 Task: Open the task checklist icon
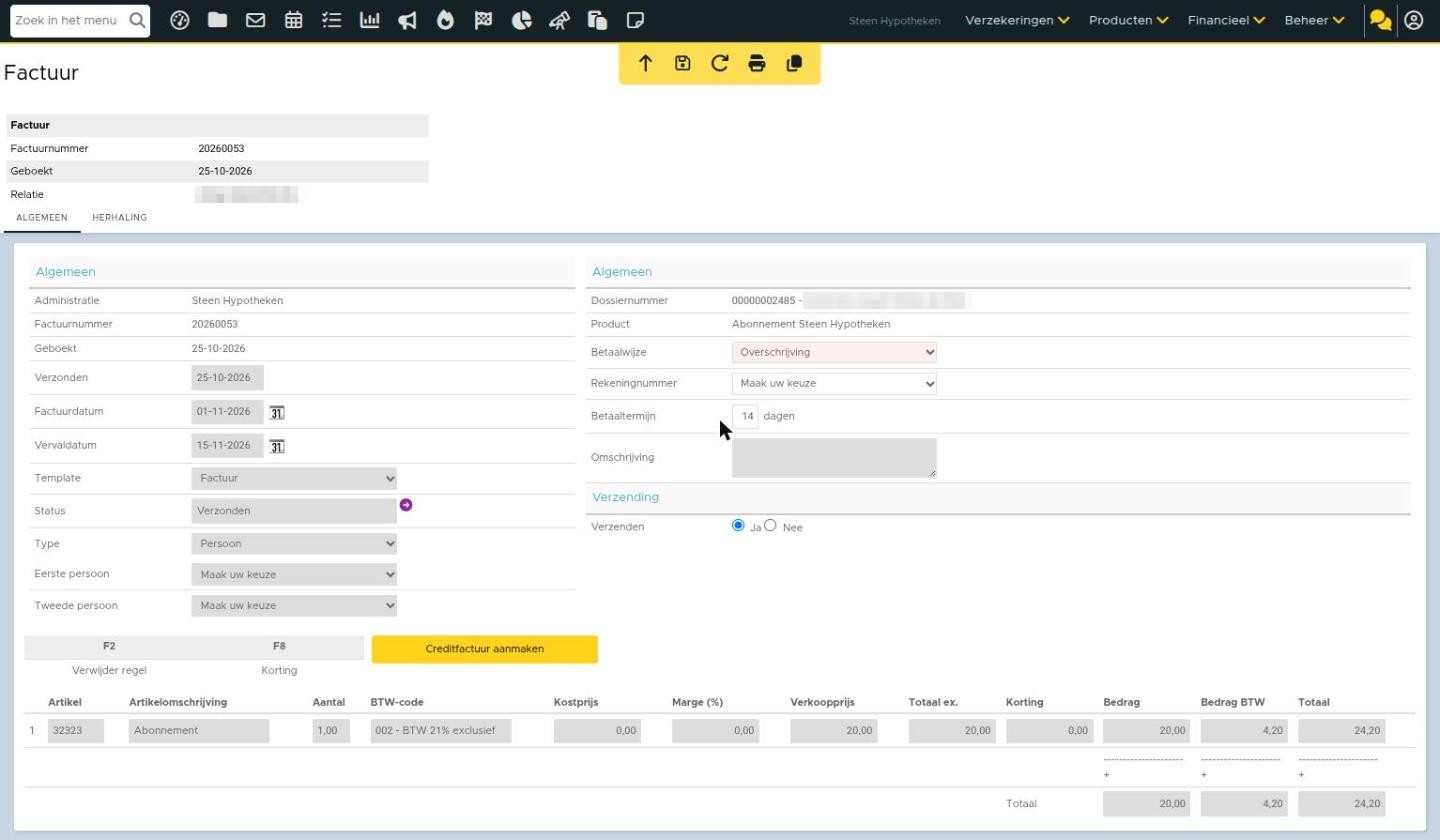332,20
